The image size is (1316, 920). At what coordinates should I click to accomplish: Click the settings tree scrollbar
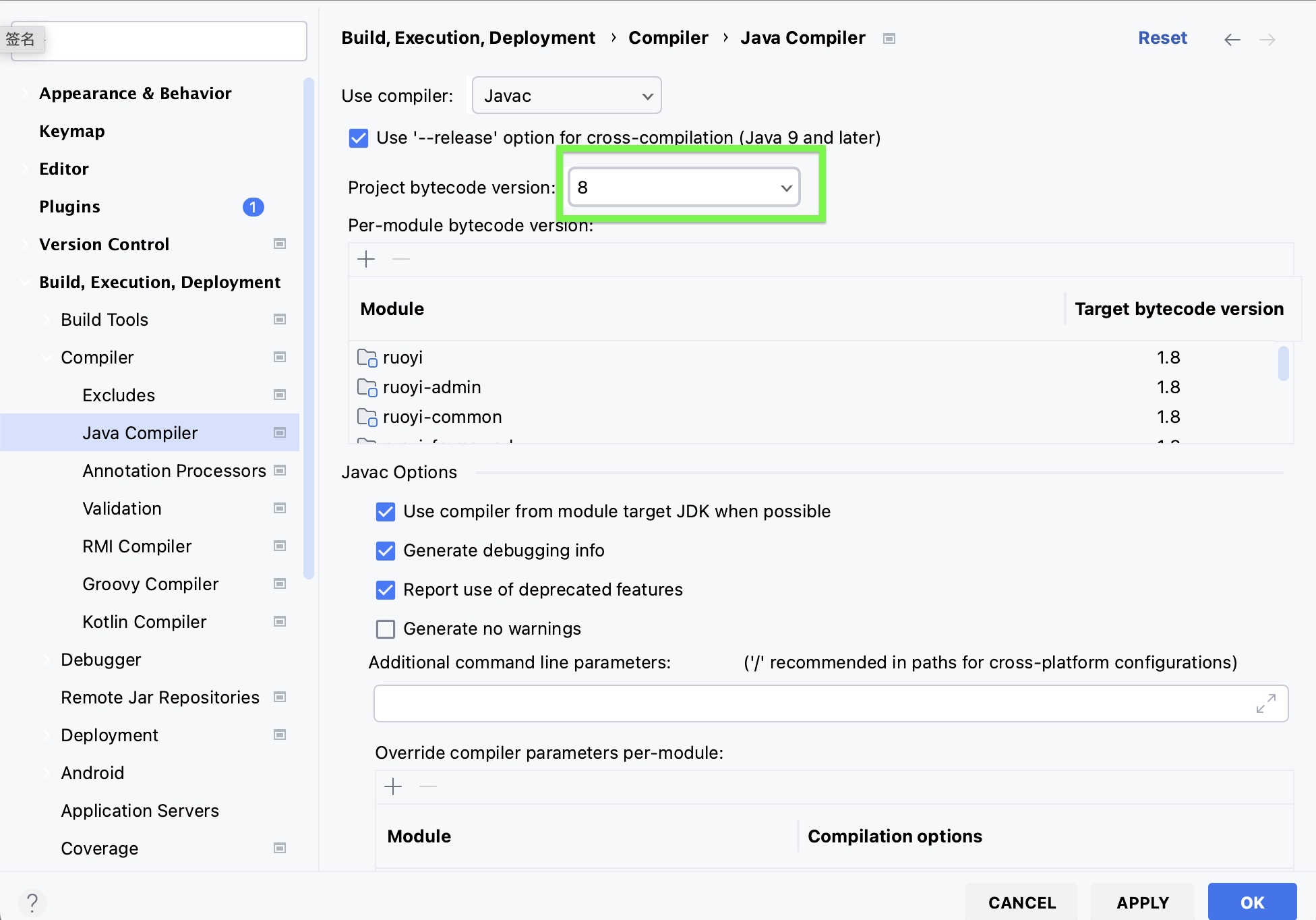point(309,329)
